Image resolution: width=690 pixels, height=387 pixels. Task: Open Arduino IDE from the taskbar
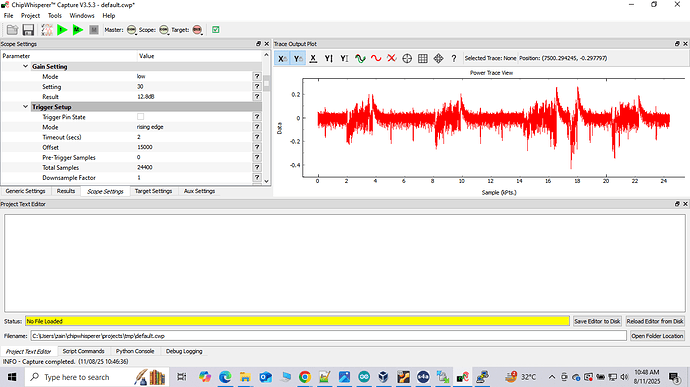(364, 377)
